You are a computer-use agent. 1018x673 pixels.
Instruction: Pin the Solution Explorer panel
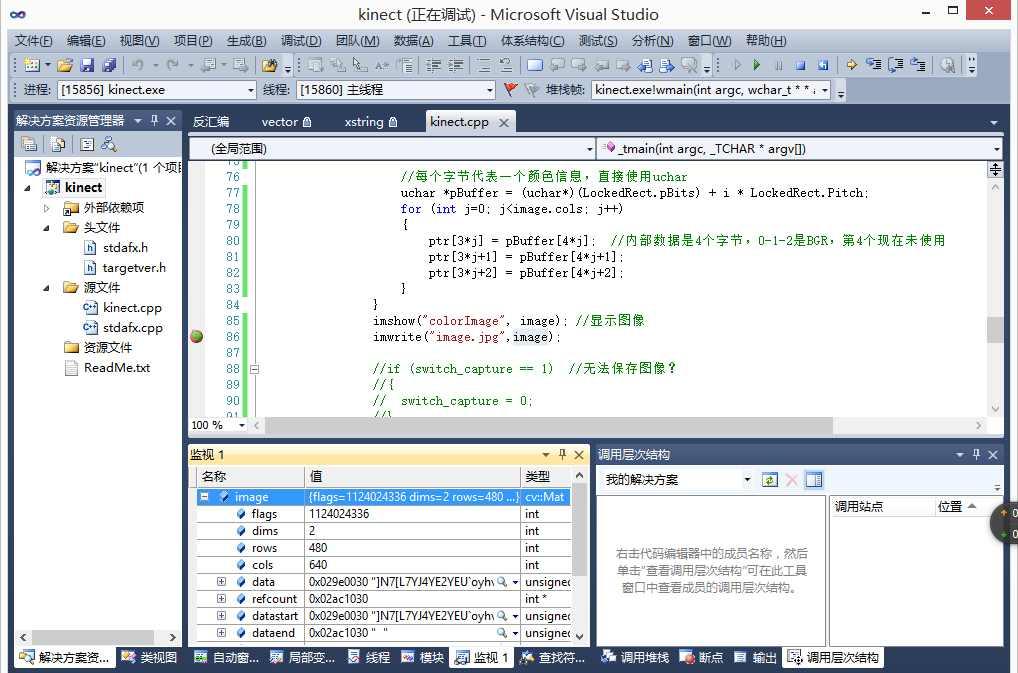(155, 121)
